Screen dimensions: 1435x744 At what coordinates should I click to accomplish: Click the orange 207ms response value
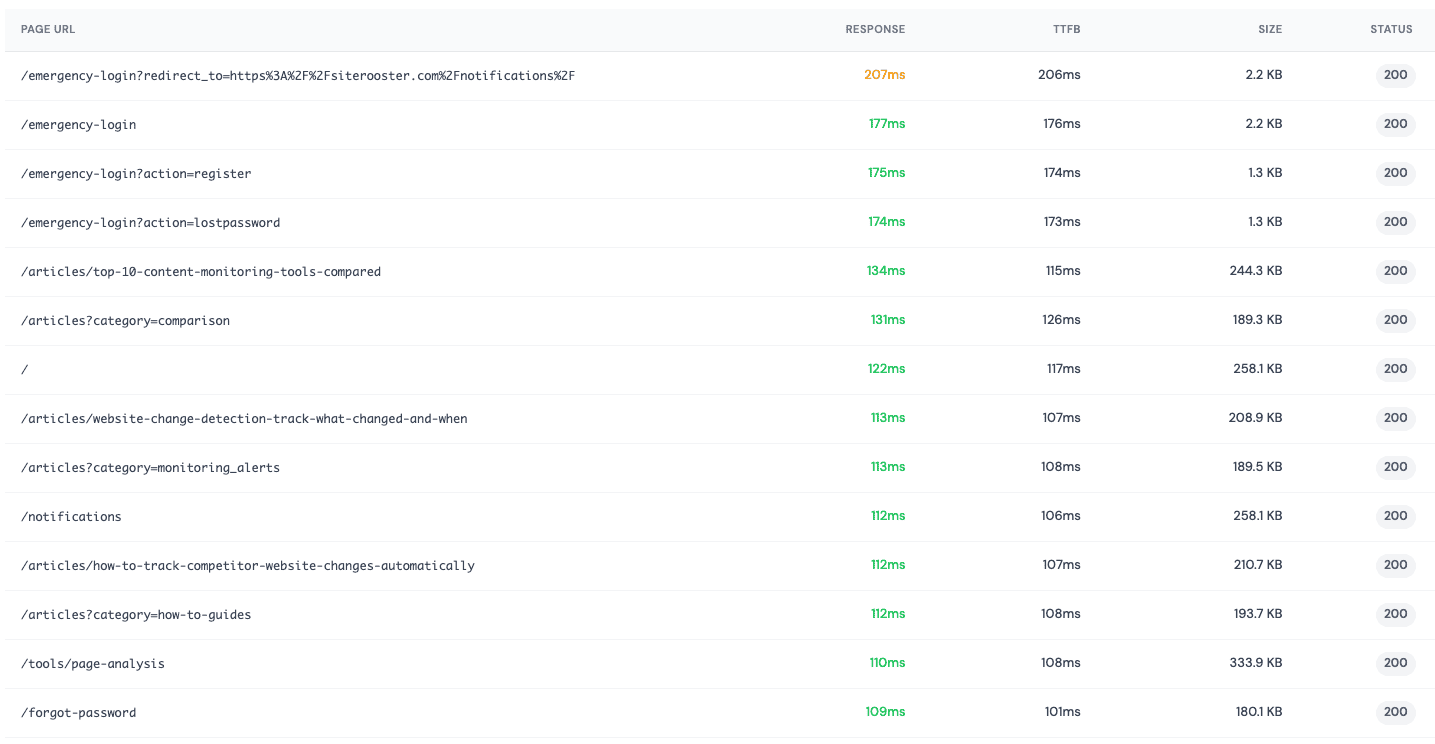(885, 75)
